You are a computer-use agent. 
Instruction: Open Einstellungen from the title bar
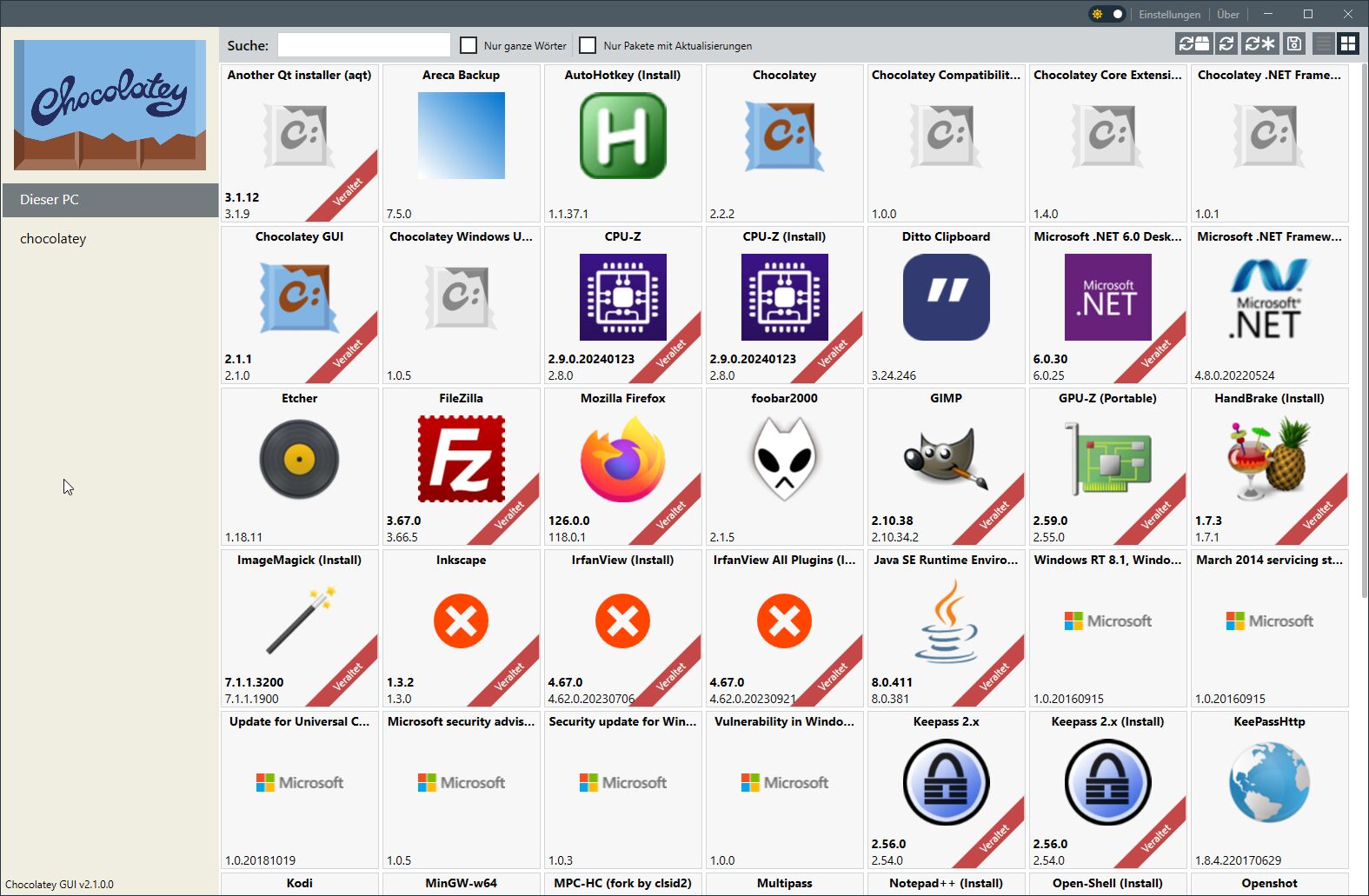1169,15
